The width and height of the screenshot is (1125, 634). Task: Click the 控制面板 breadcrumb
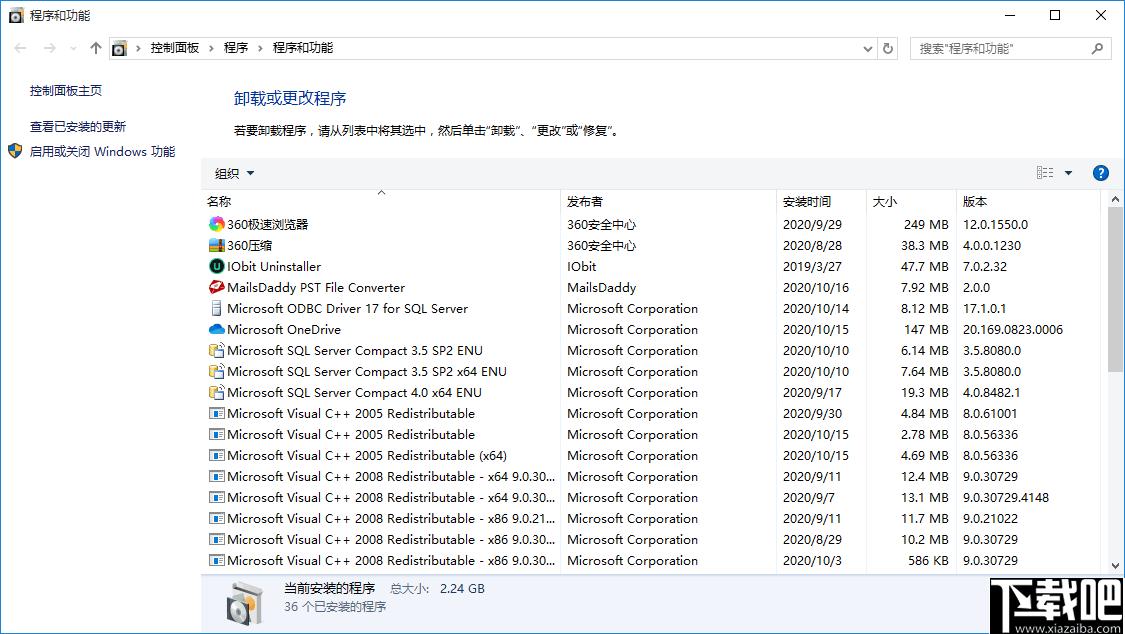pyautogui.click(x=174, y=48)
